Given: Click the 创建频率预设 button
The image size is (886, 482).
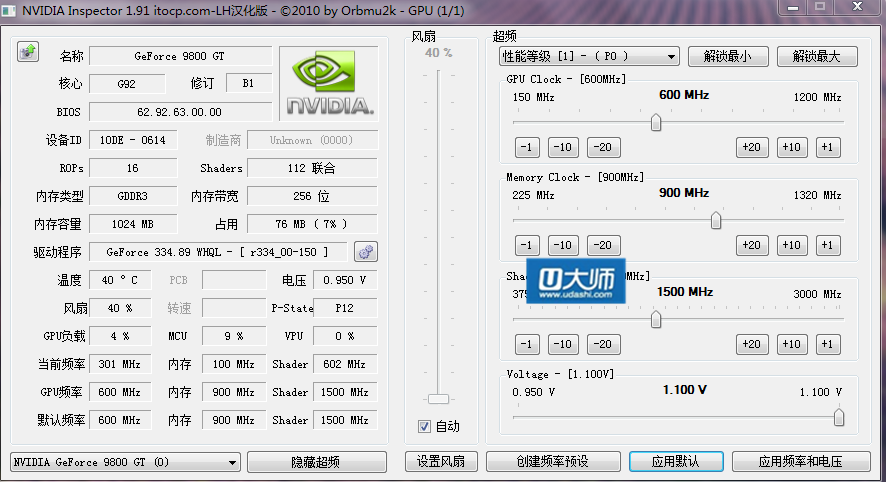Looking at the screenshot, I should point(553,461).
